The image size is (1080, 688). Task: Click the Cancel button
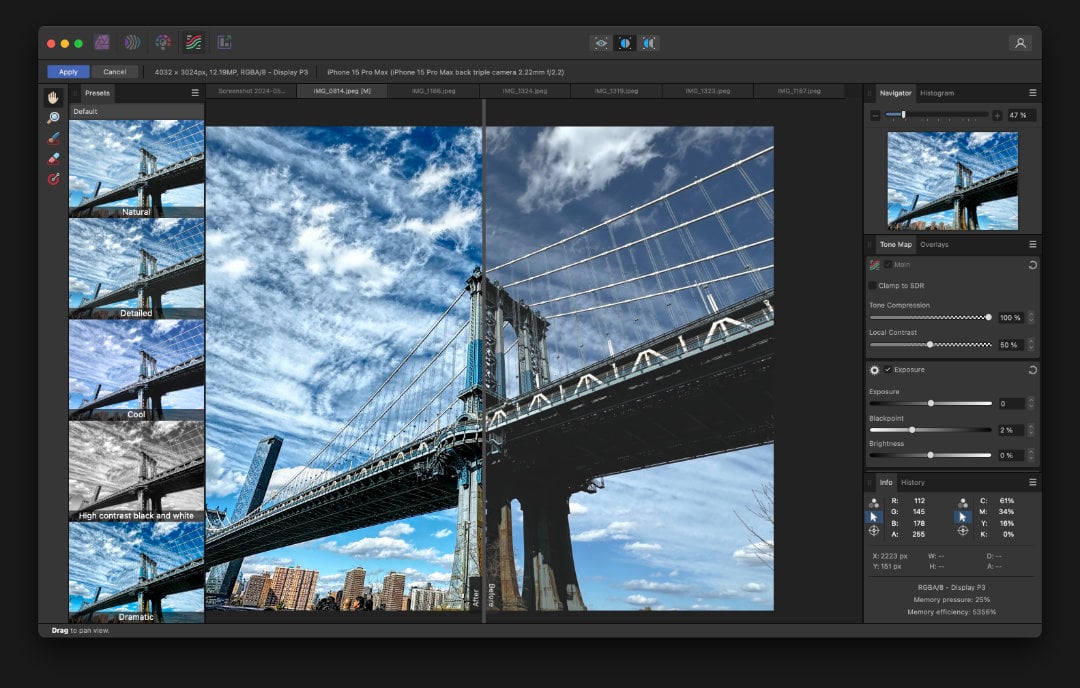click(114, 71)
